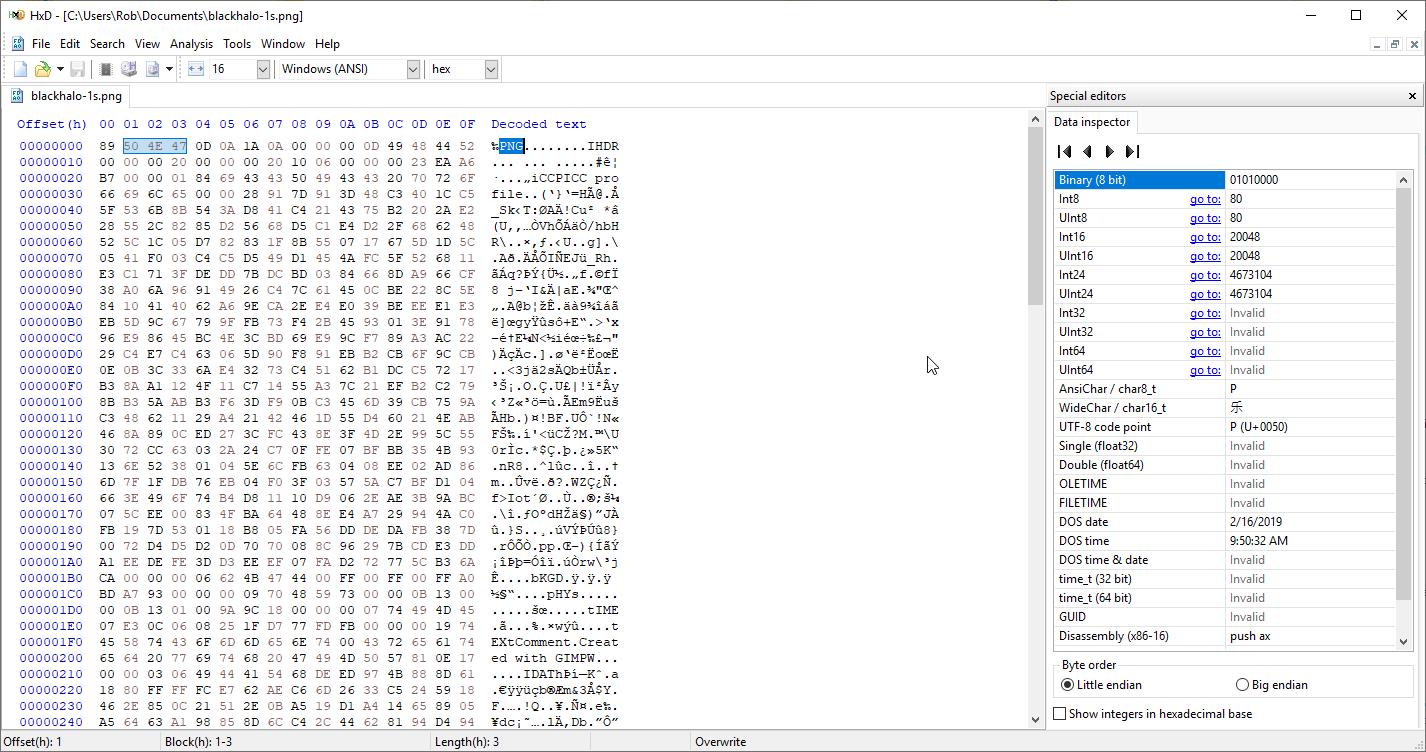Click the MDI child restore button
The image size is (1426, 752).
tap(1395, 44)
